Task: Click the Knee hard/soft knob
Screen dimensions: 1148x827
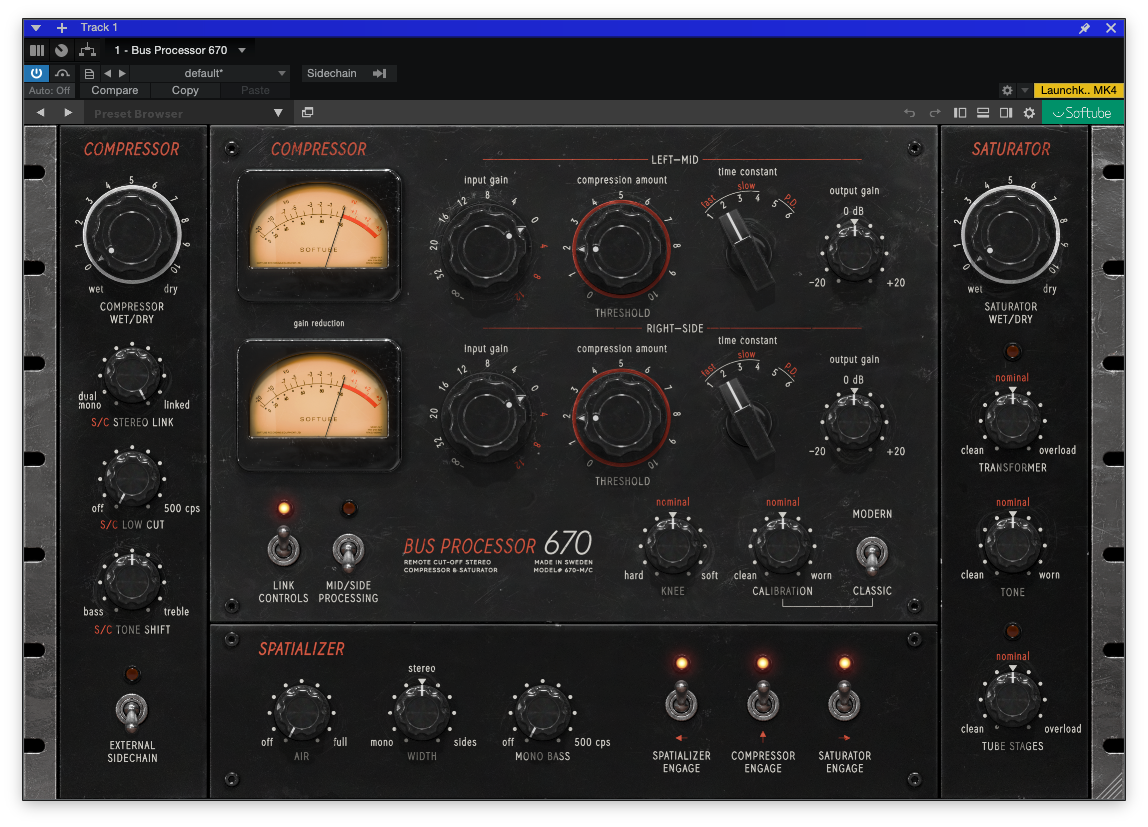Action: coord(673,546)
